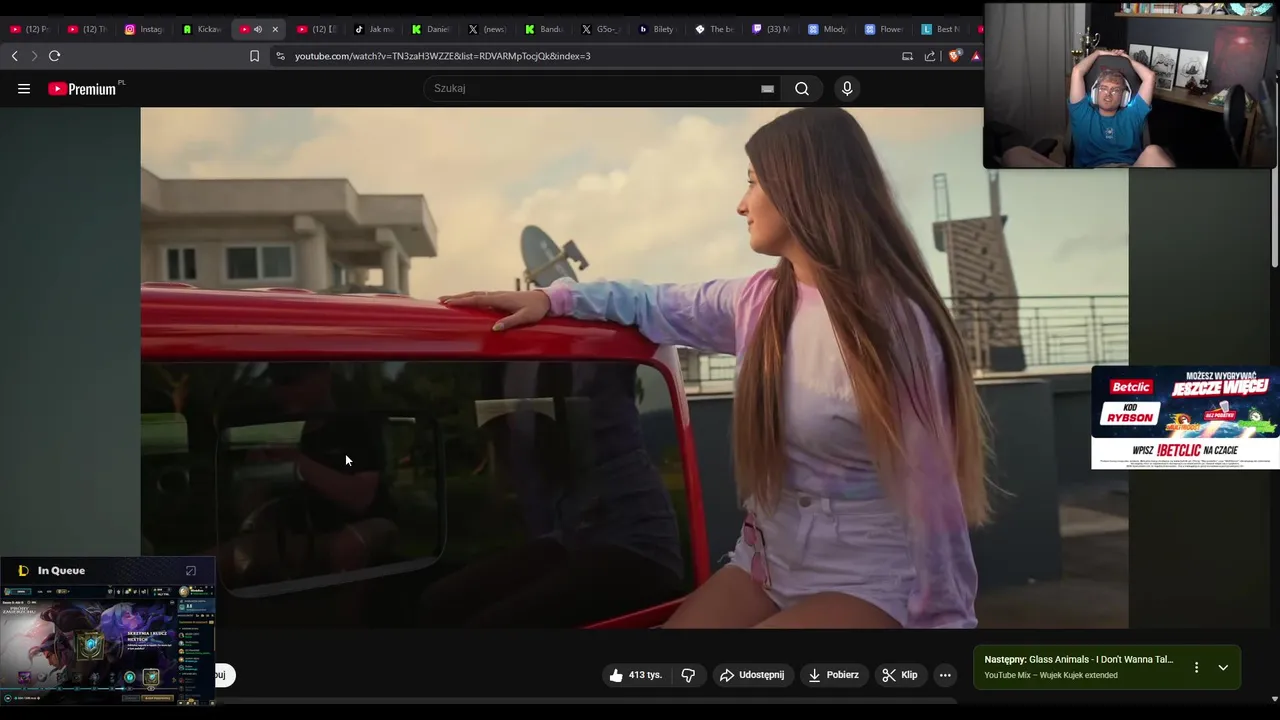Click the streamer webcam overlay
1280x720 pixels.
(1130, 85)
